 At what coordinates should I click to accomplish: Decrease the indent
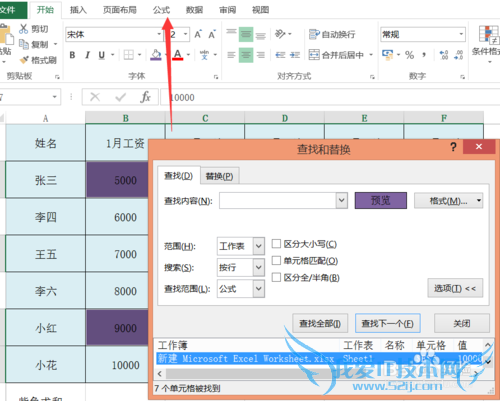280,55
